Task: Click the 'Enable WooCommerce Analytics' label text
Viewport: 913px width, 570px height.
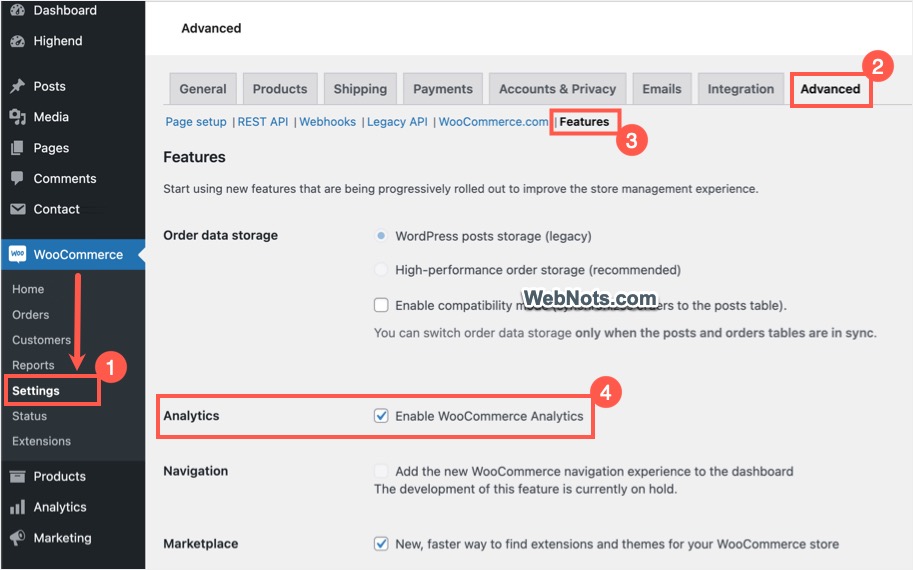Action: (489, 416)
